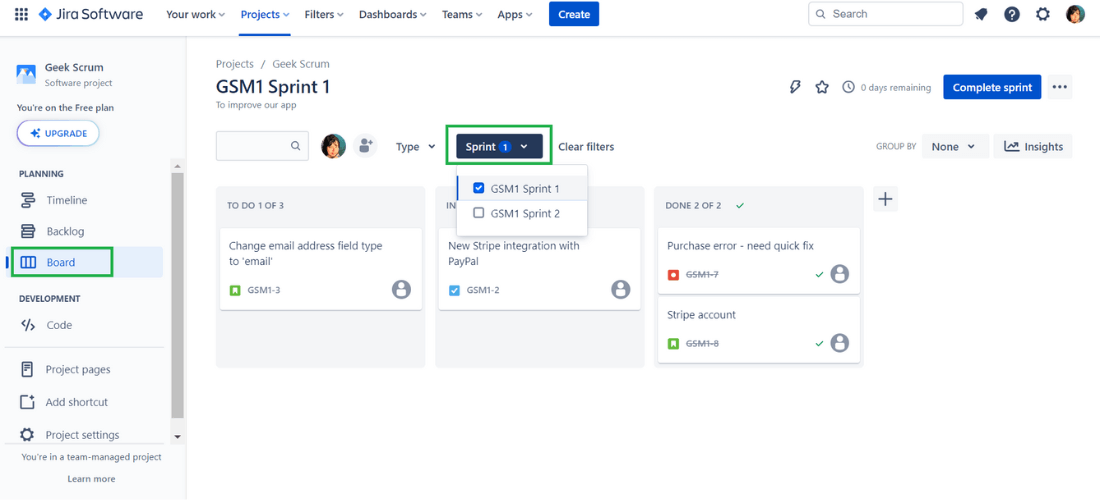Image resolution: width=1100 pixels, height=500 pixels.
Task: Add a new column with plus icon
Action: tap(885, 199)
